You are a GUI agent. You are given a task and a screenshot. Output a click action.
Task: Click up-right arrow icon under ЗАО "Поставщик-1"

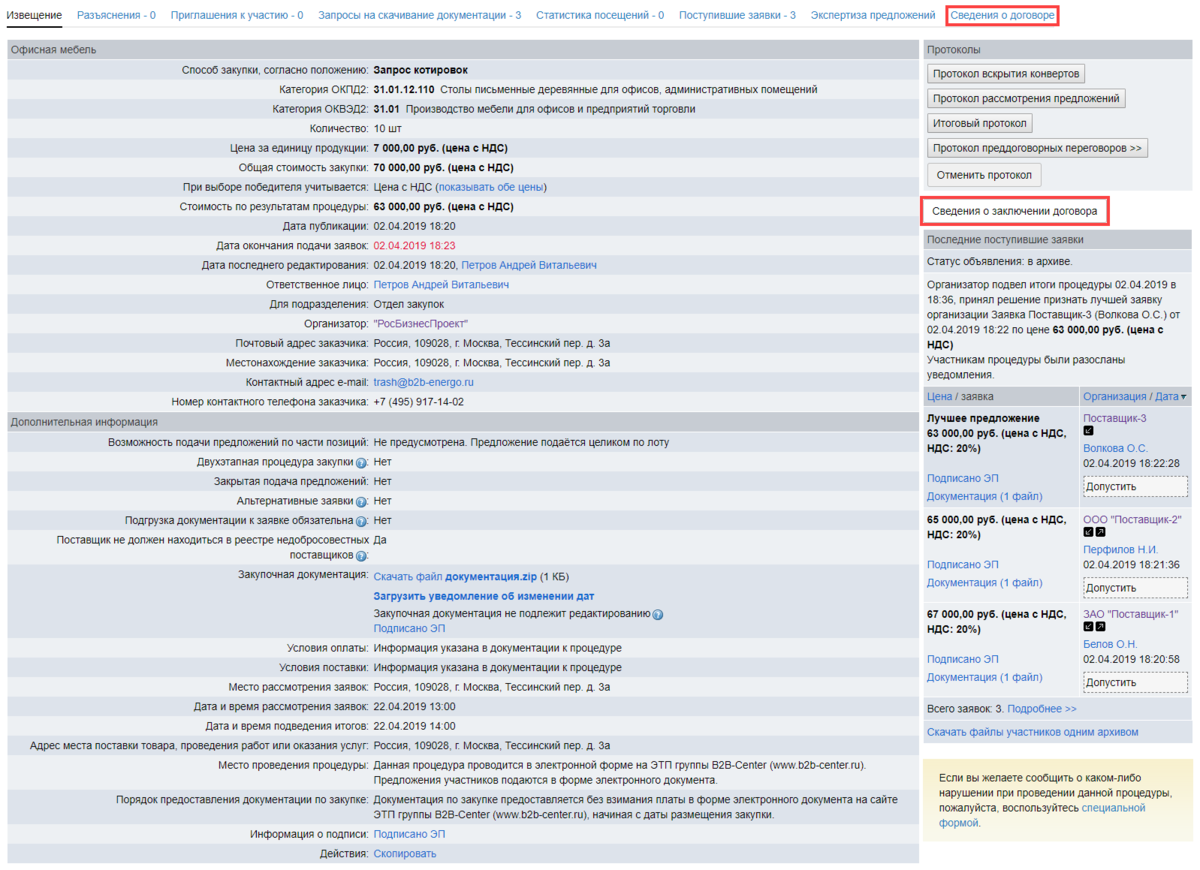pyautogui.click(x=1100, y=629)
